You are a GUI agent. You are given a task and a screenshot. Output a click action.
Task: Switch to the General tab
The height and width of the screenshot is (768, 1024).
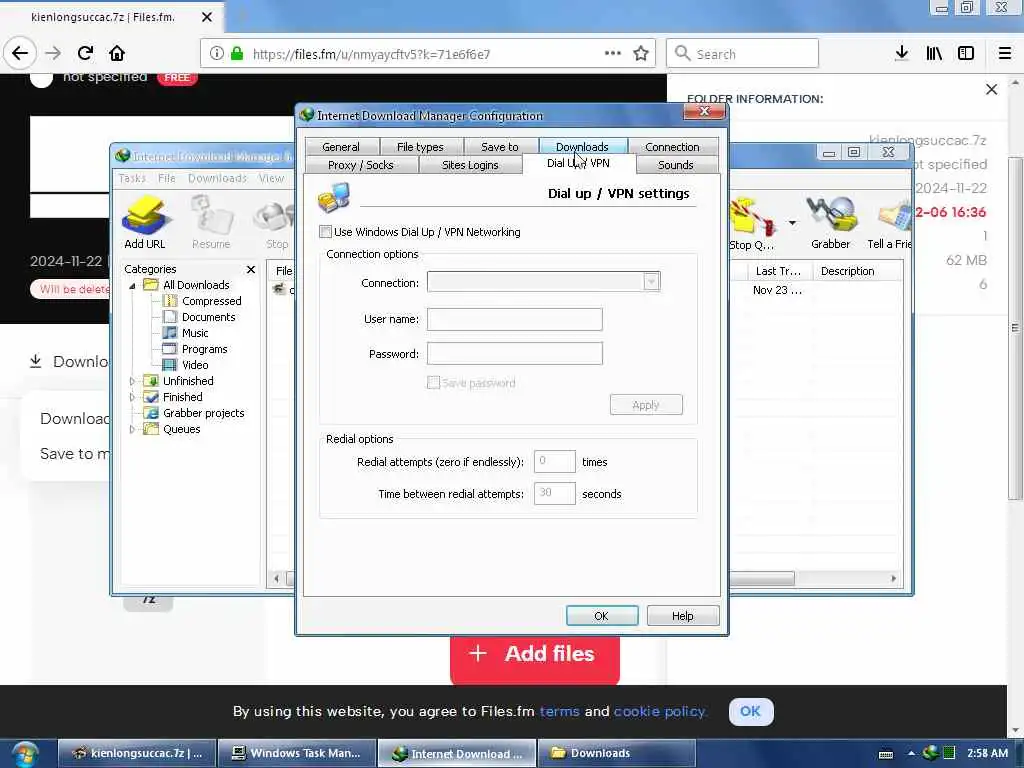click(x=341, y=147)
